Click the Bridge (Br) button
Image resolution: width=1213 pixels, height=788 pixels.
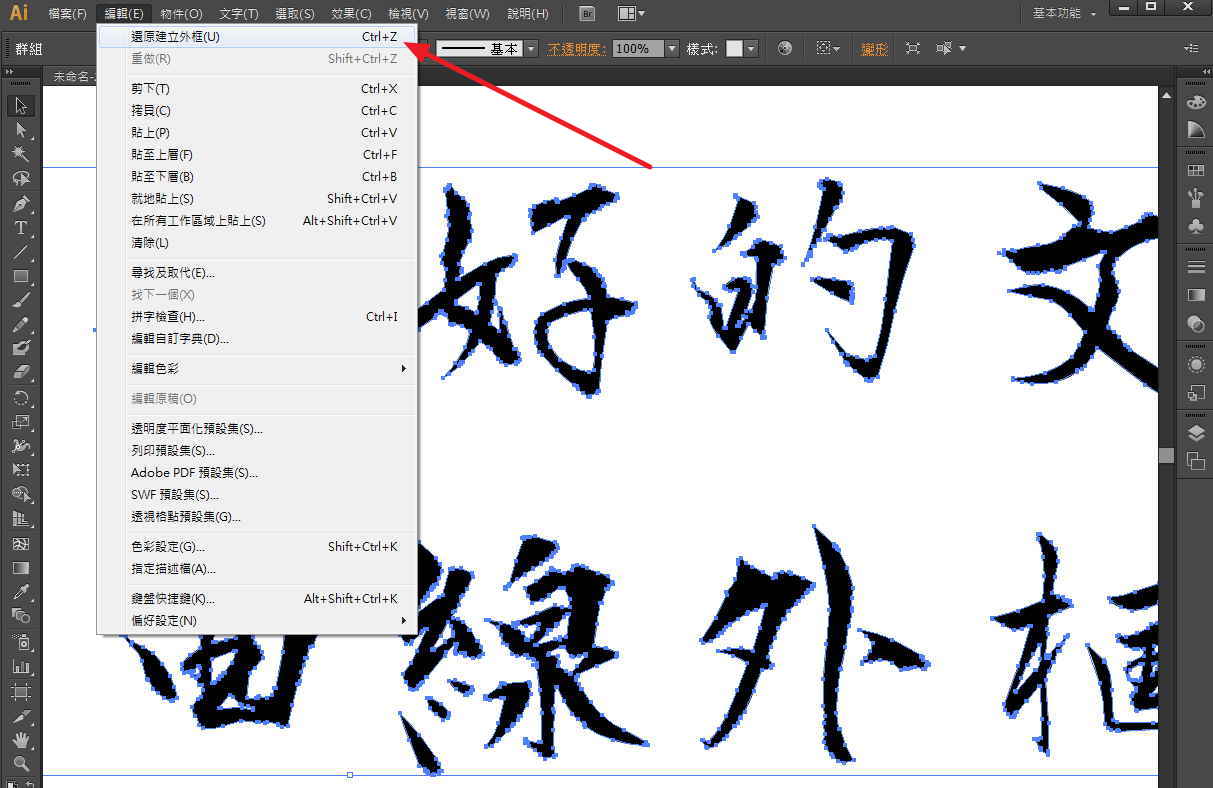[x=588, y=14]
